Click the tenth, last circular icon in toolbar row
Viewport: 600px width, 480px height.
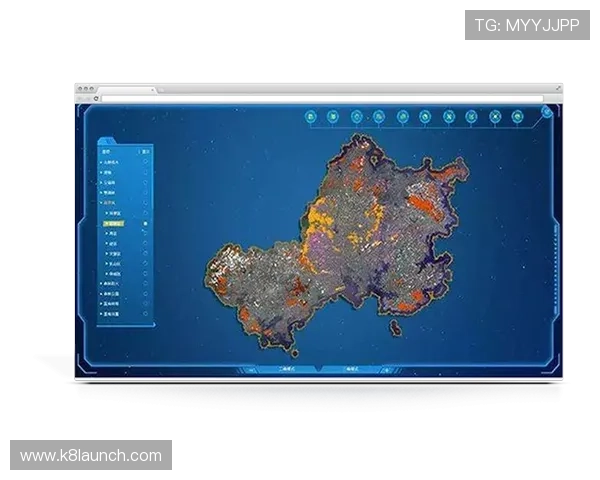point(518,118)
